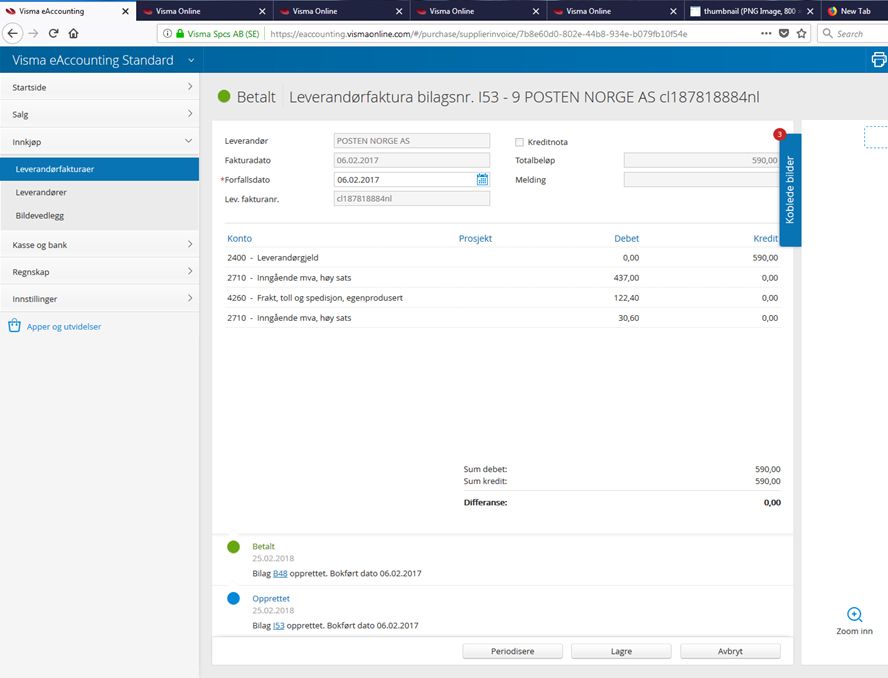Click the browser forward arrow
The height and width of the screenshot is (678, 888).
33,33
